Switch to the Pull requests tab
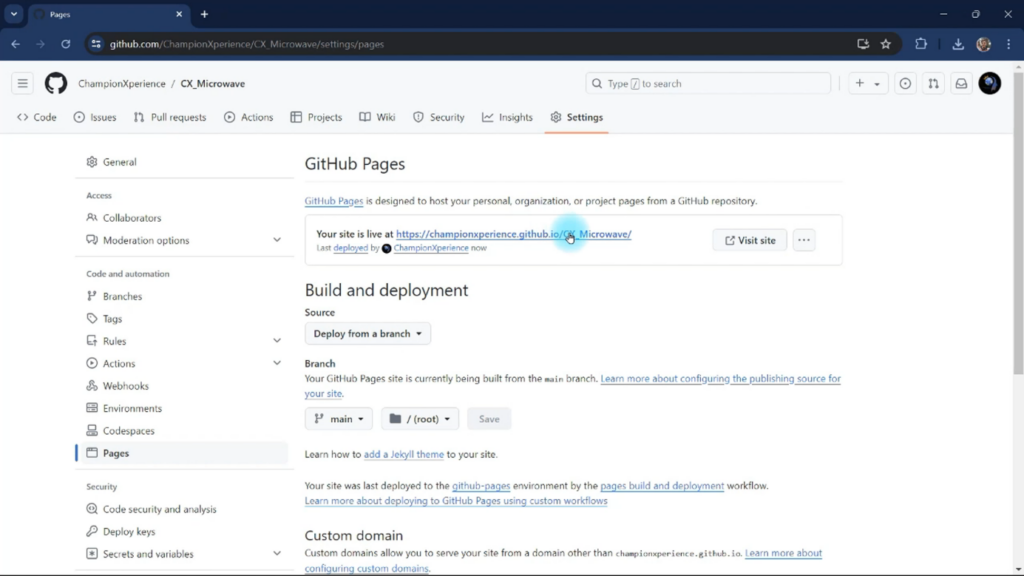The width and height of the screenshot is (1024, 576). point(170,118)
